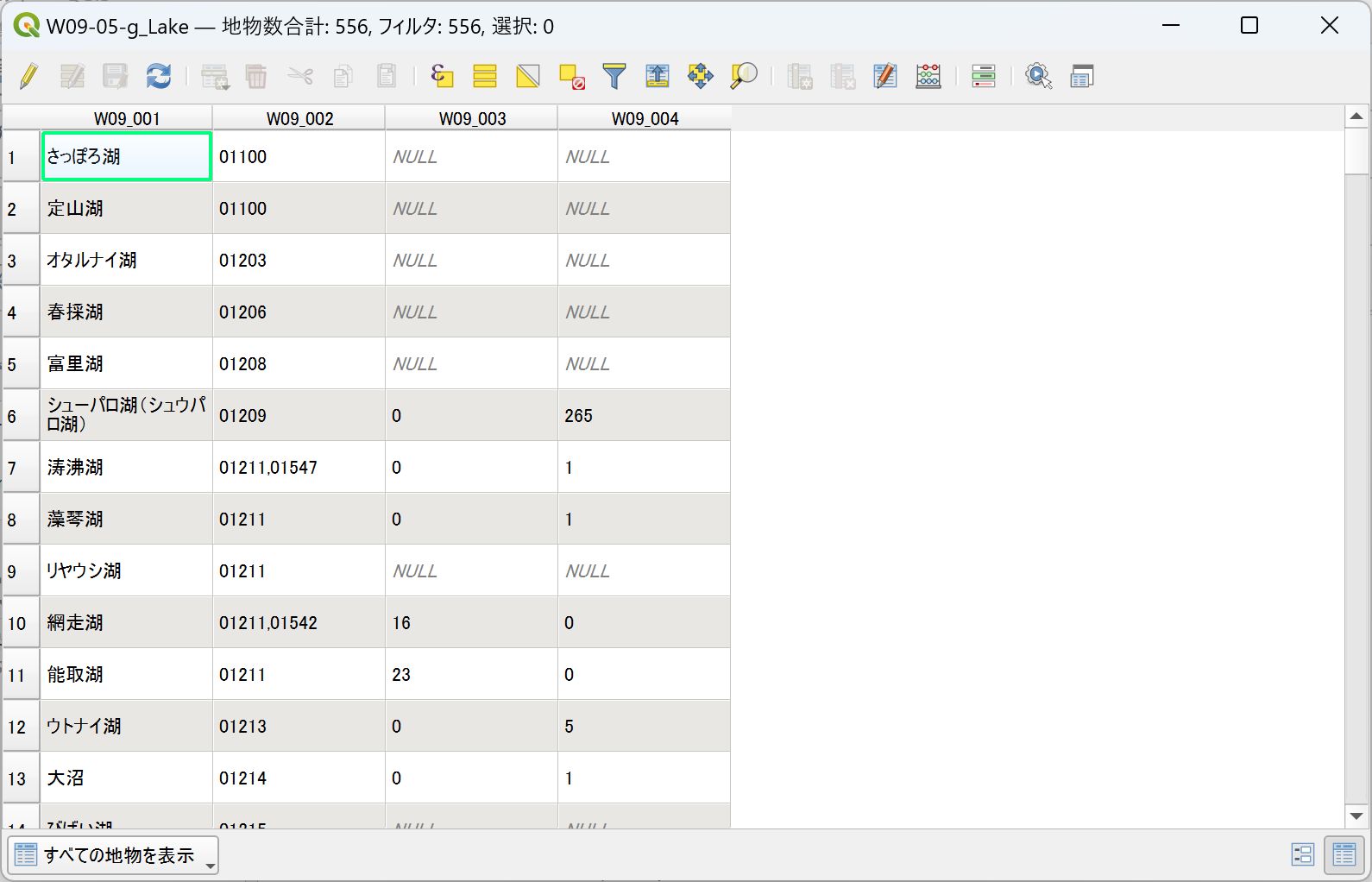Open conditional formatting icon
1372x882 pixels.
point(984,76)
